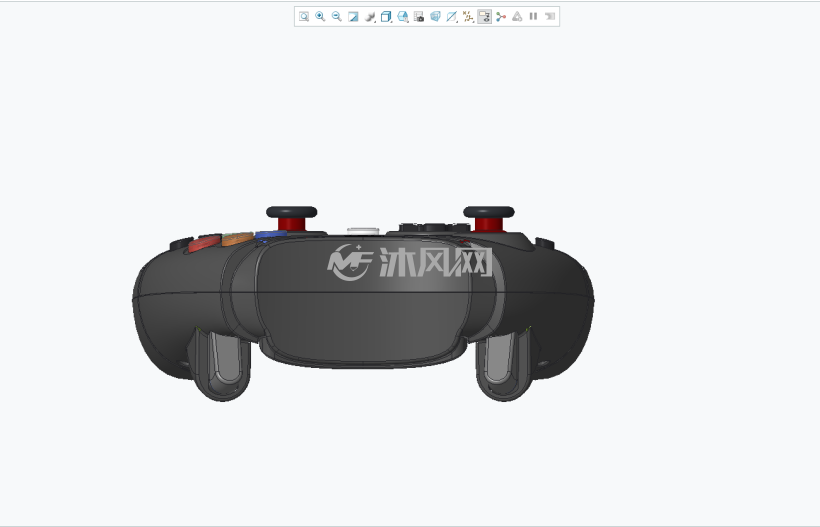Toggle the Spin Center icon
This screenshot has width=820, height=527.
click(x=501, y=16)
